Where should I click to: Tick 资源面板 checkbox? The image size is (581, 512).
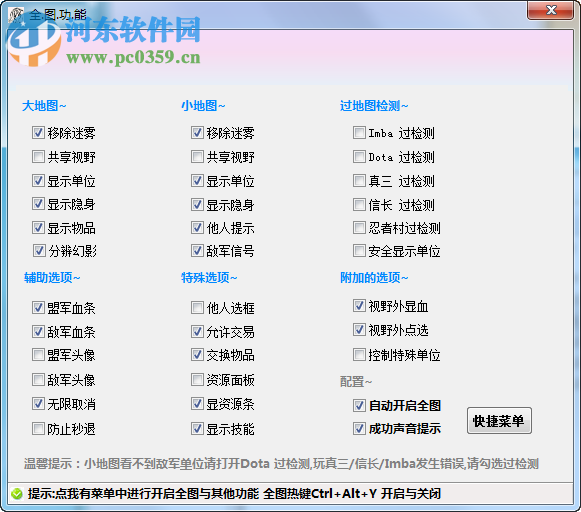tap(197, 380)
